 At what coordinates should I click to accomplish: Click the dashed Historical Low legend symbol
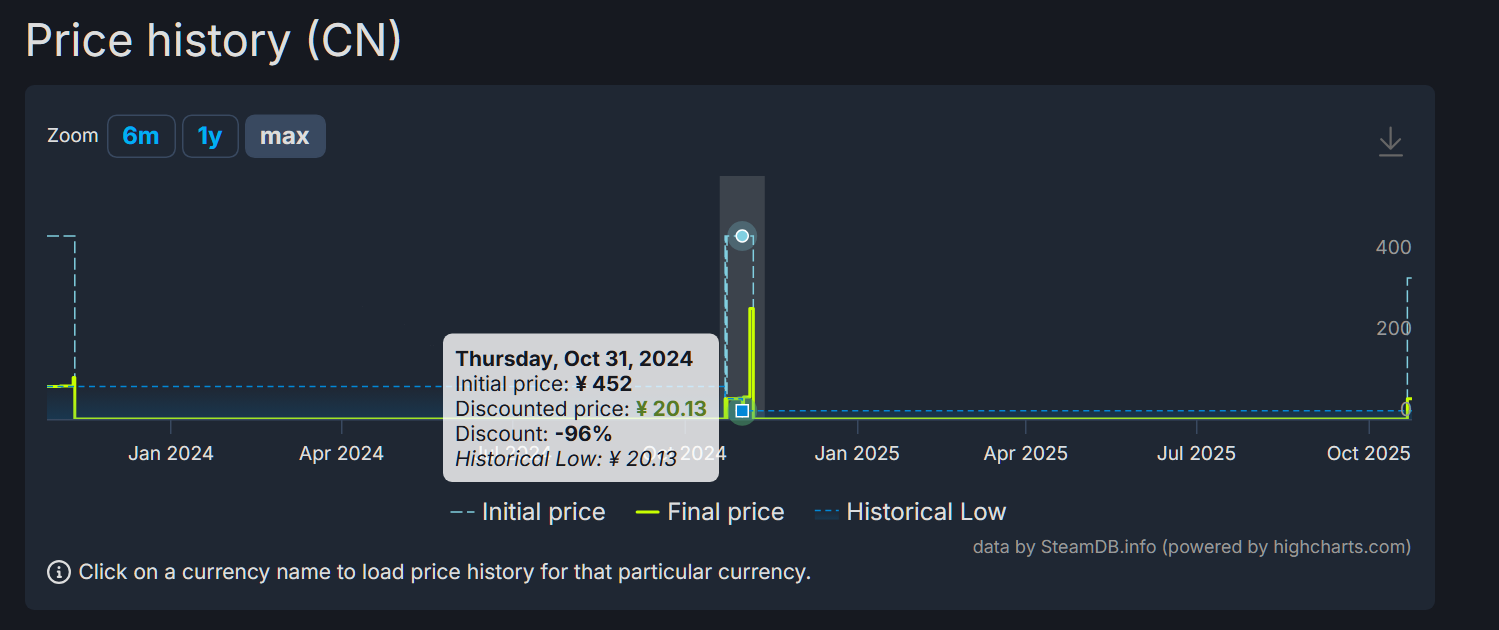[x=827, y=513]
